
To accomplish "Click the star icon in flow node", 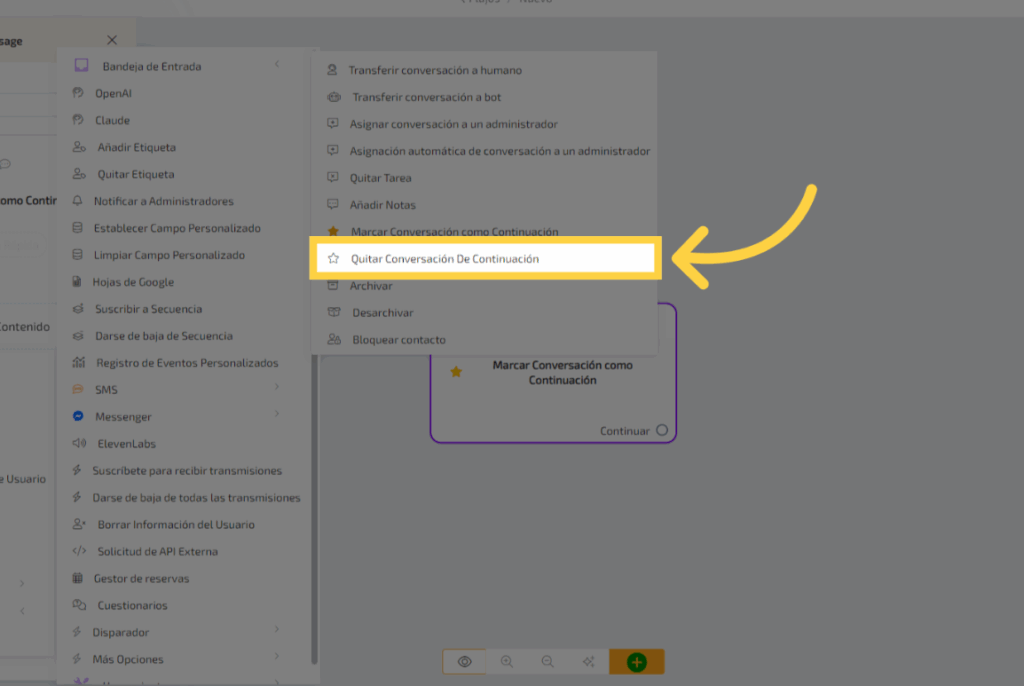I will [456, 372].
